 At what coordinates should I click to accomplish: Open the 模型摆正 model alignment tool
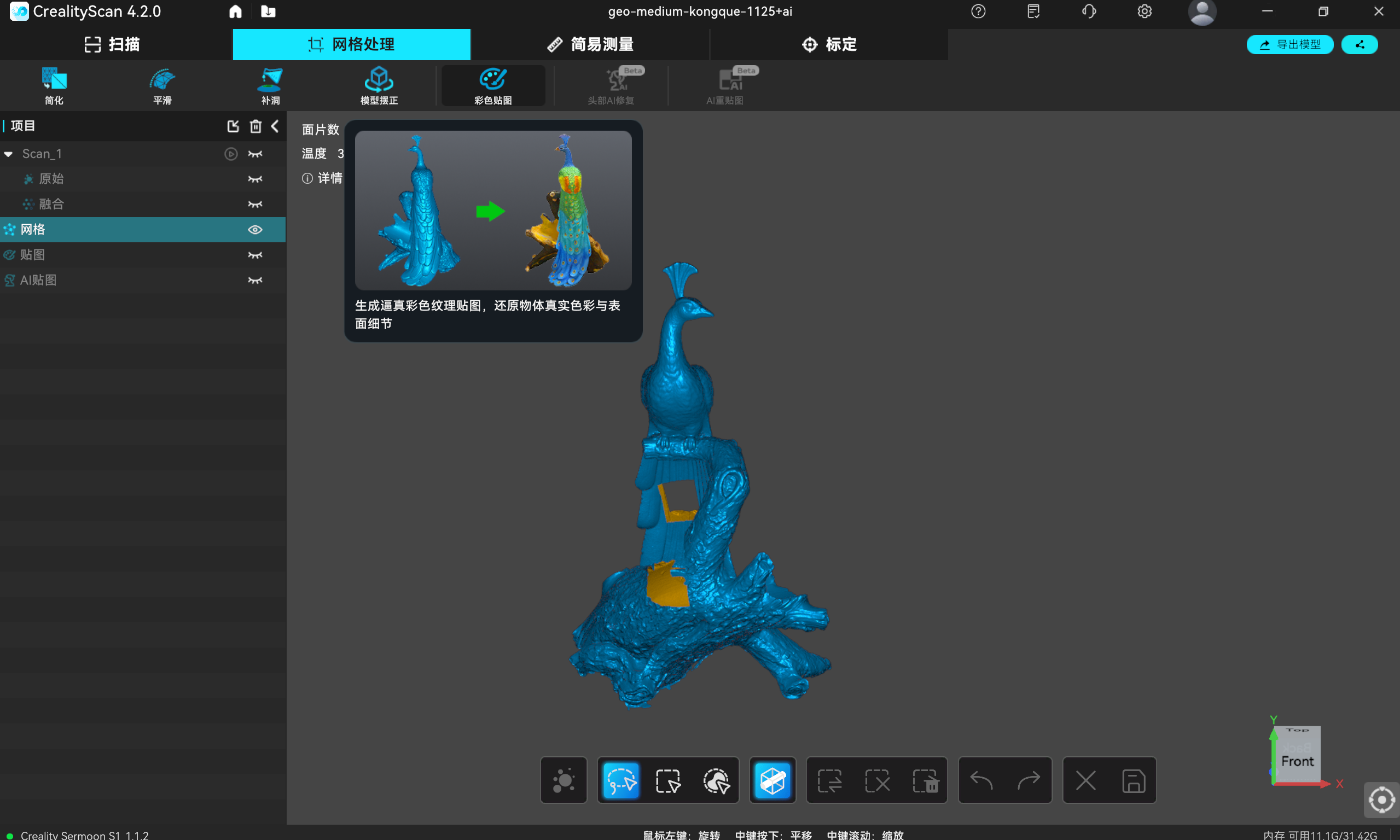click(x=379, y=85)
